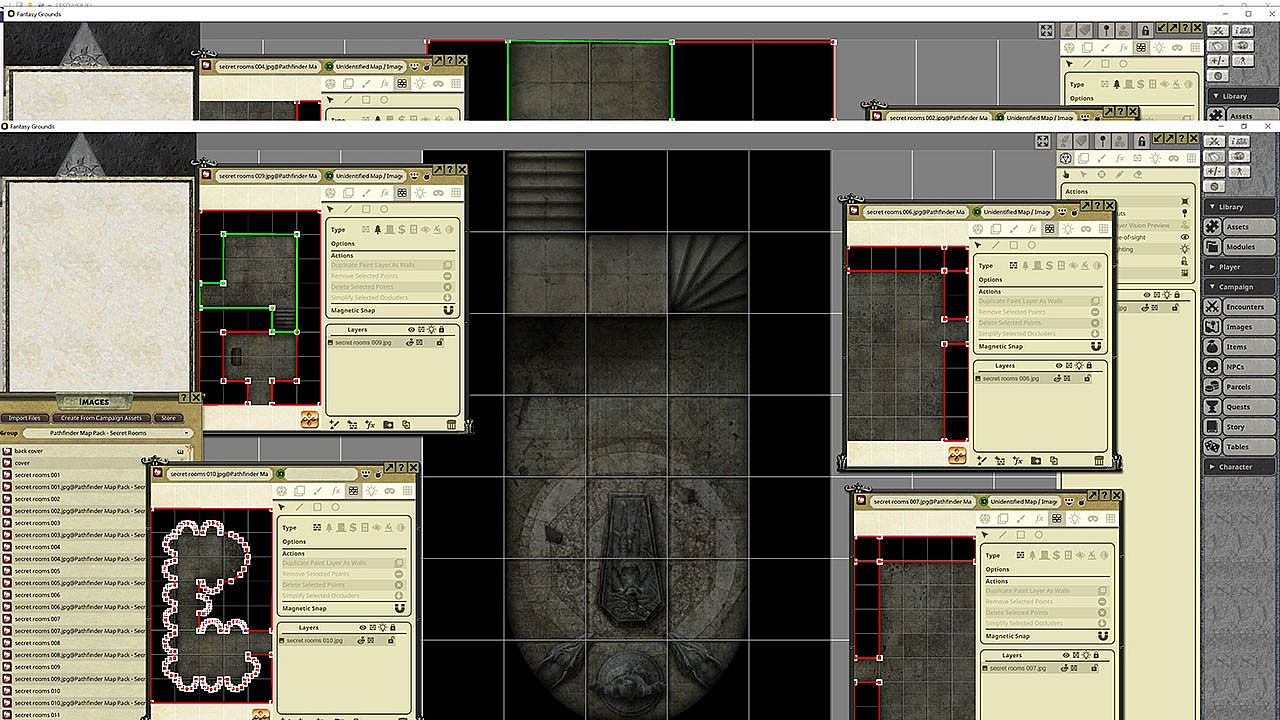Open mask tab in secret rooms 010 toolbar
Image resolution: width=1280 pixels, height=720 pixels.
click(388, 491)
